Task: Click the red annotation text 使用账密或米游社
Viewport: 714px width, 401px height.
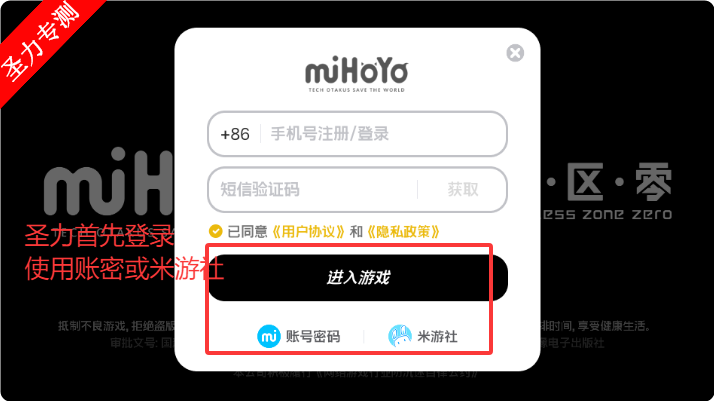Action: (124, 269)
